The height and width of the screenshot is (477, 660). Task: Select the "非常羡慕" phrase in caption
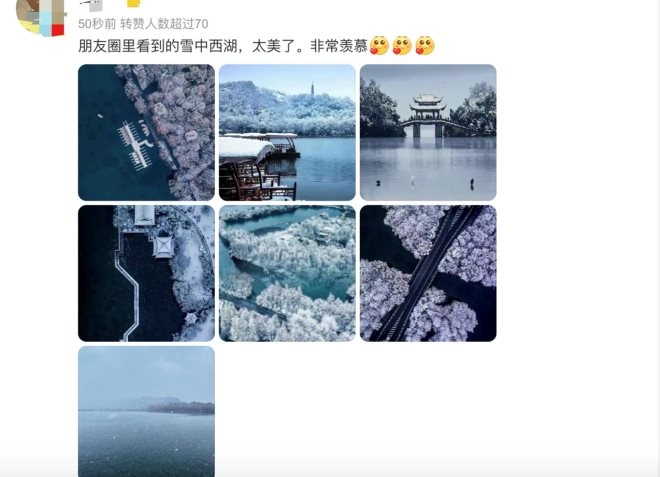click(x=339, y=46)
